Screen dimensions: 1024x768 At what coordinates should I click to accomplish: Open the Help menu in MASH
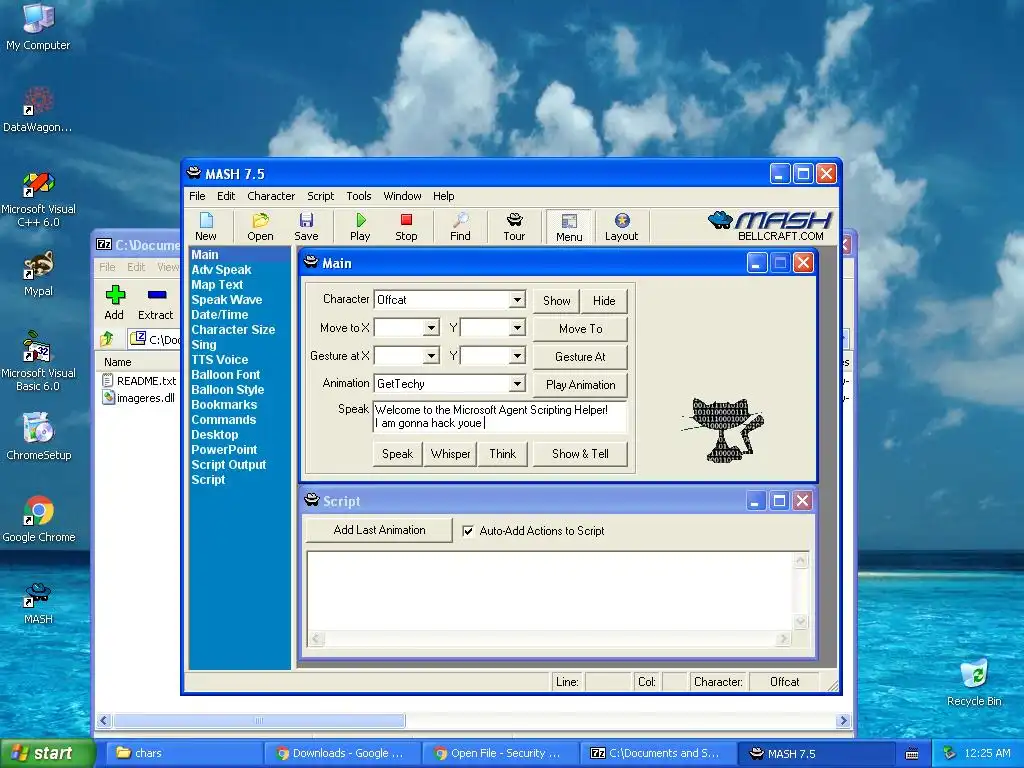443,196
